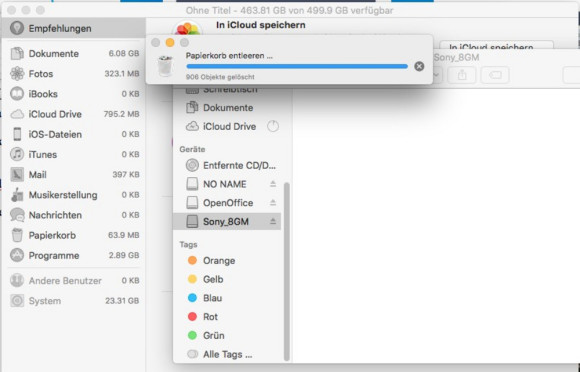
Task: Open NO NAME volume in Finder
Action: [227, 184]
